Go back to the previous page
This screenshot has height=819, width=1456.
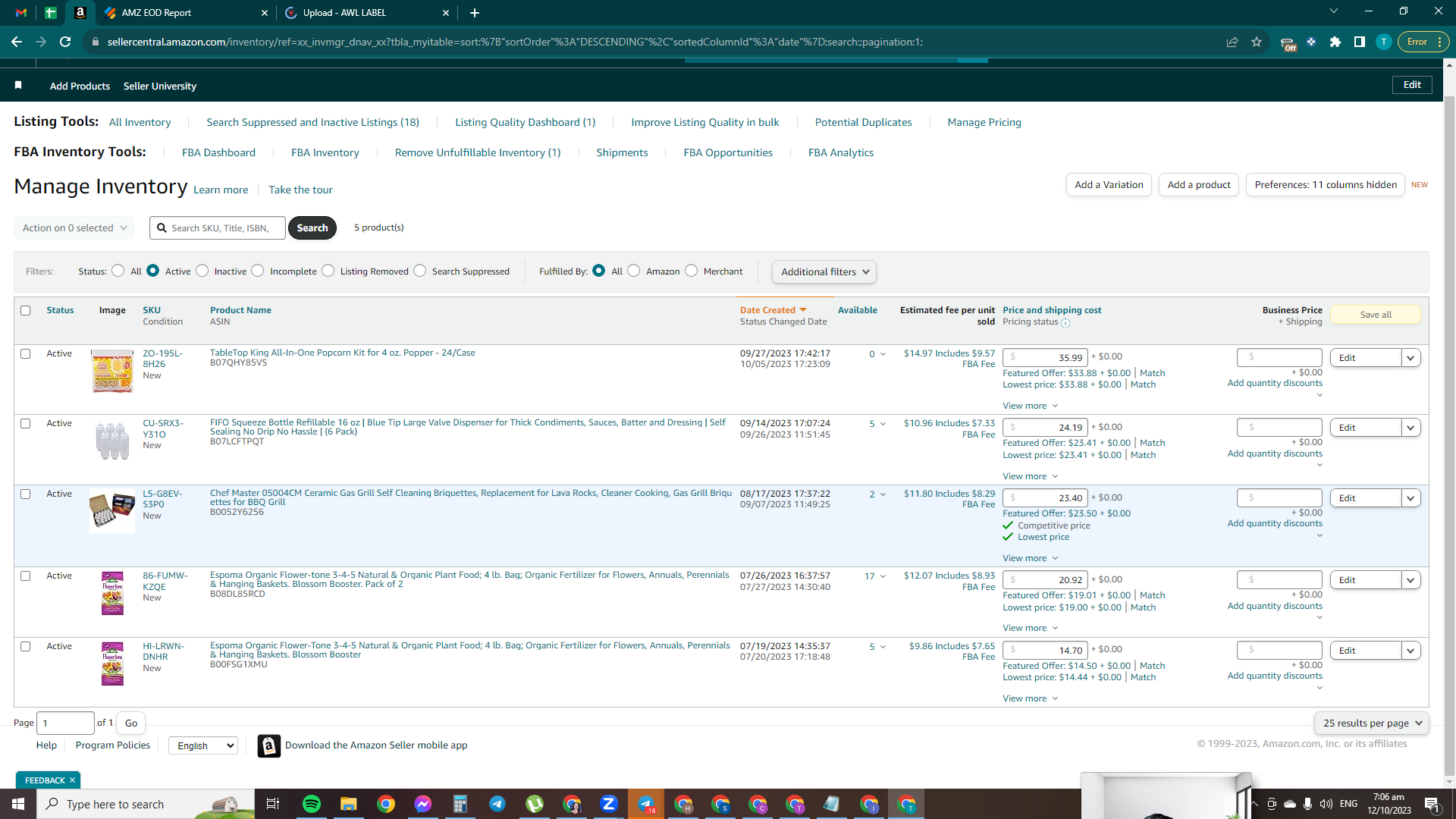[x=17, y=42]
